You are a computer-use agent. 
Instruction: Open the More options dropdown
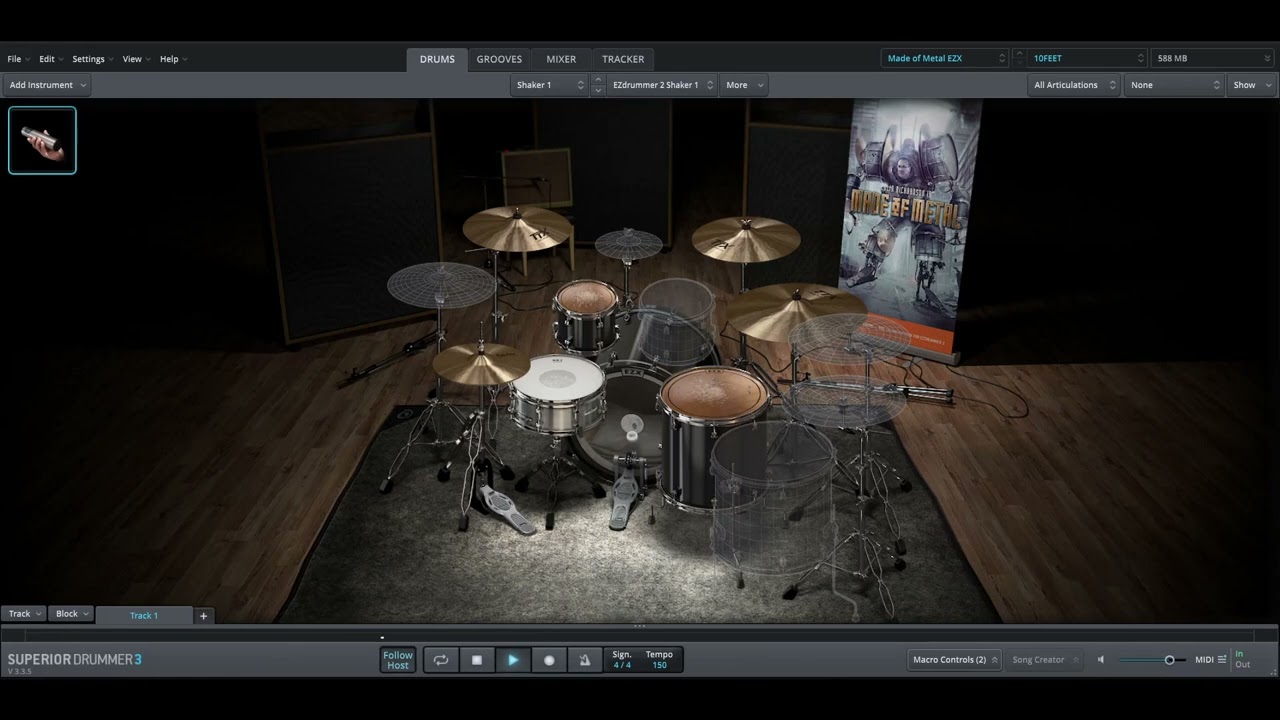tap(744, 85)
